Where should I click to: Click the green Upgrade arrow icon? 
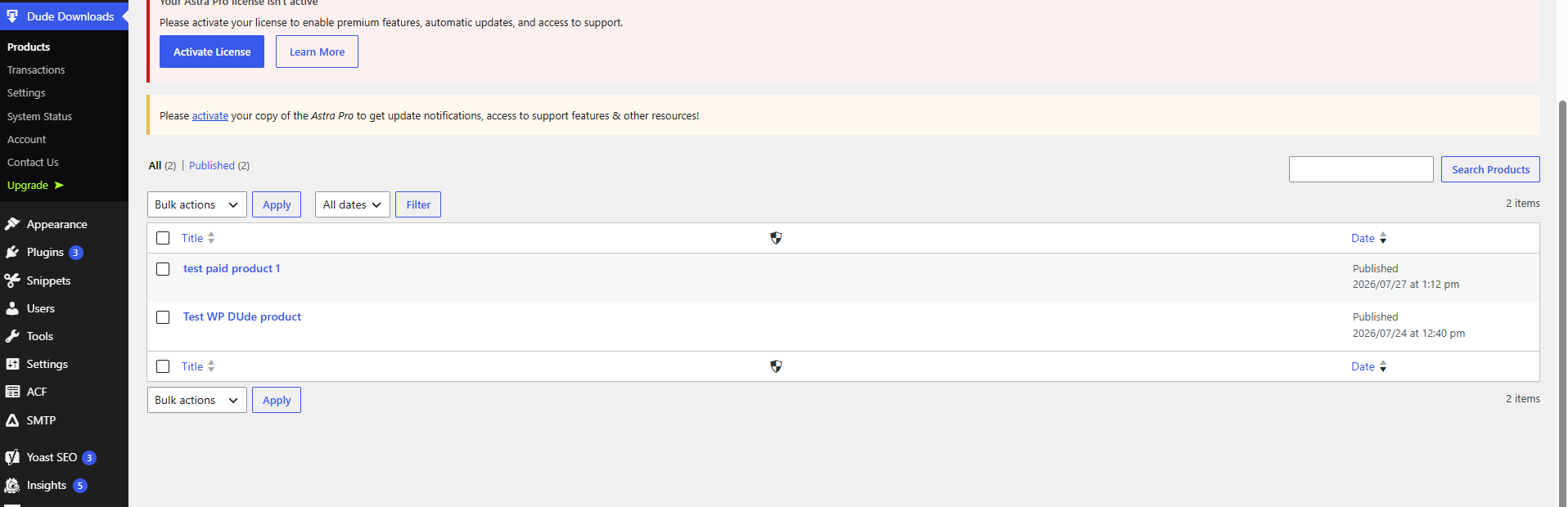[59, 185]
